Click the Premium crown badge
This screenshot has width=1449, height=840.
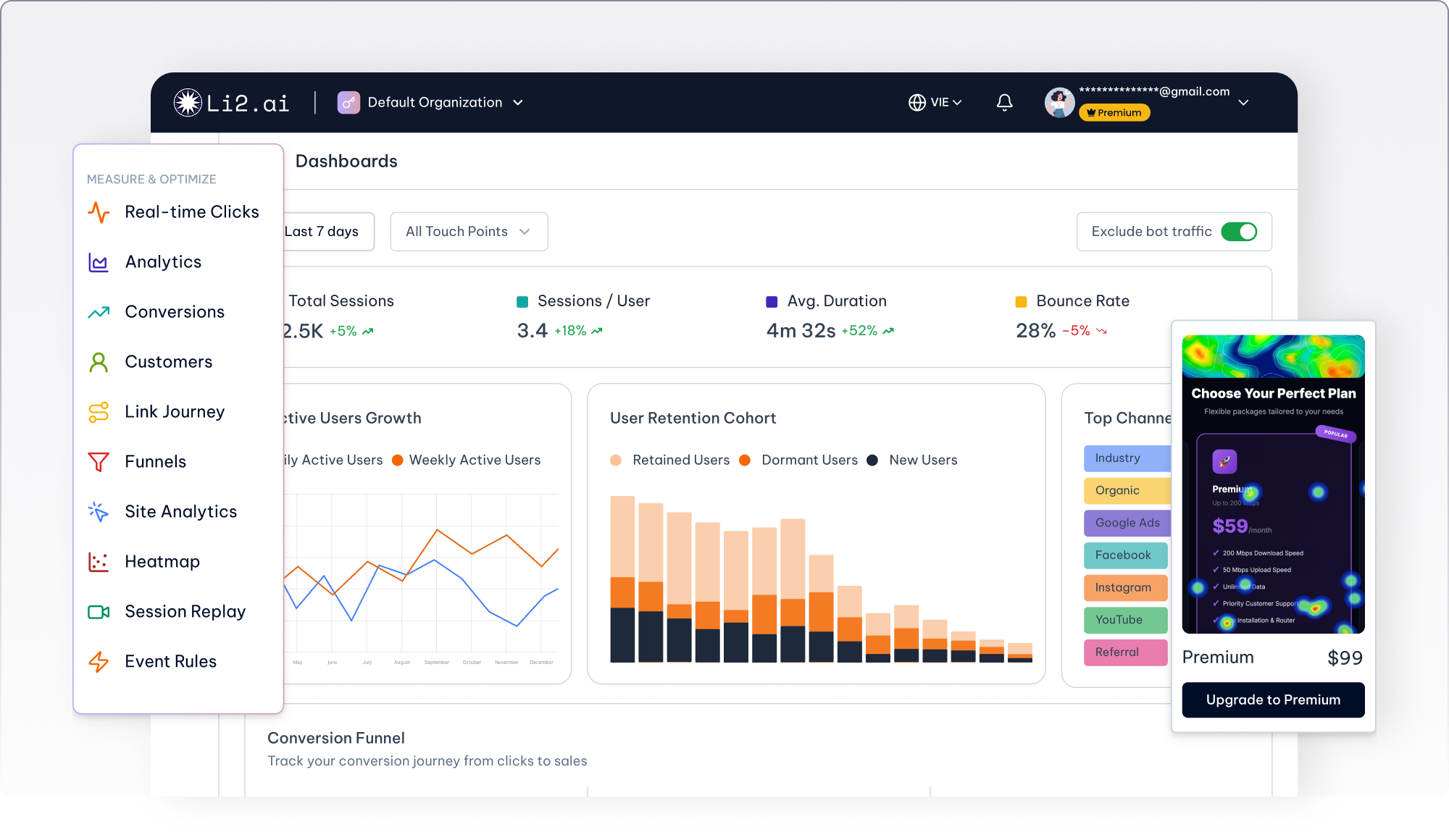coord(1114,113)
